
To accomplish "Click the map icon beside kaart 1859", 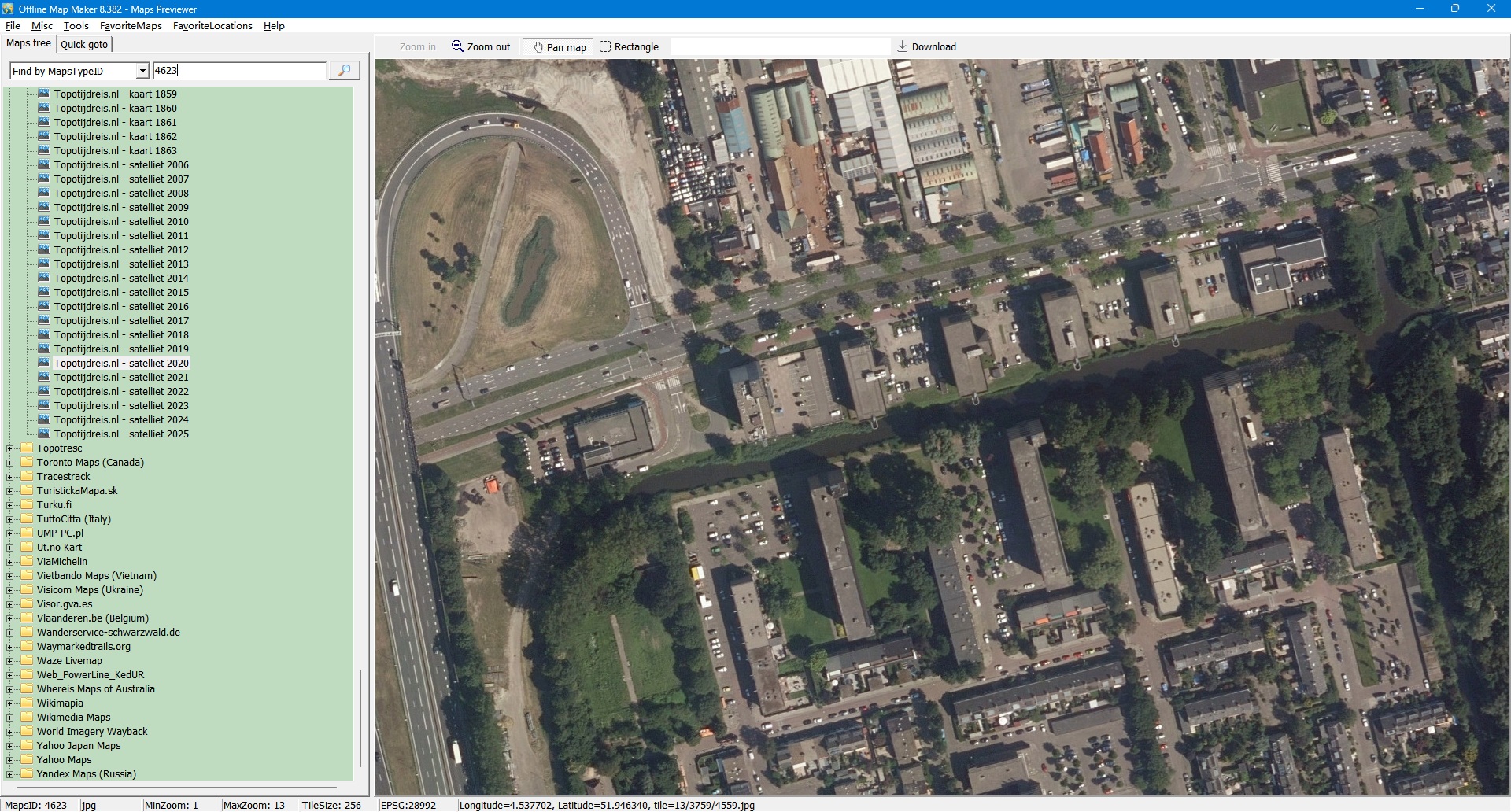I will click(x=44, y=94).
